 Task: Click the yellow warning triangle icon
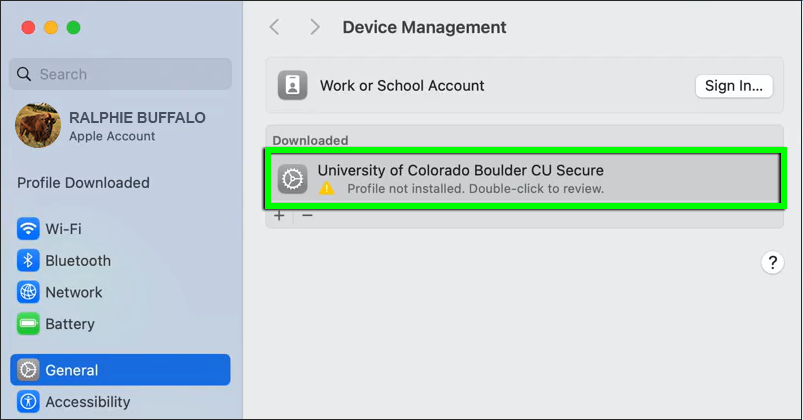click(x=327, y=188)
